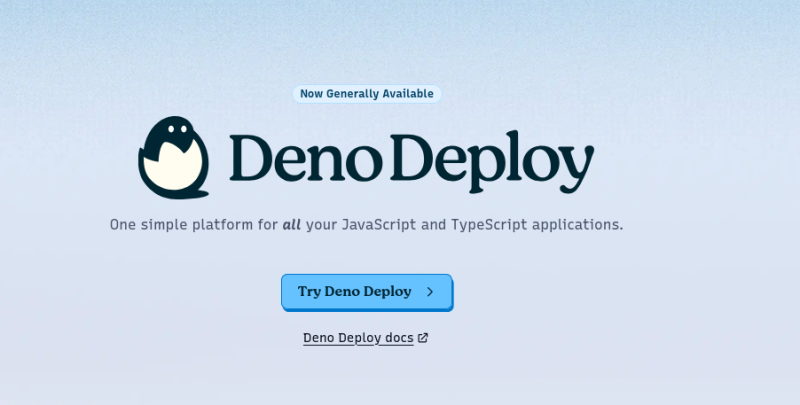Screen dimensions: 800x405
Task: Open the Deno Deploy docs link
Action: [365, 338]
